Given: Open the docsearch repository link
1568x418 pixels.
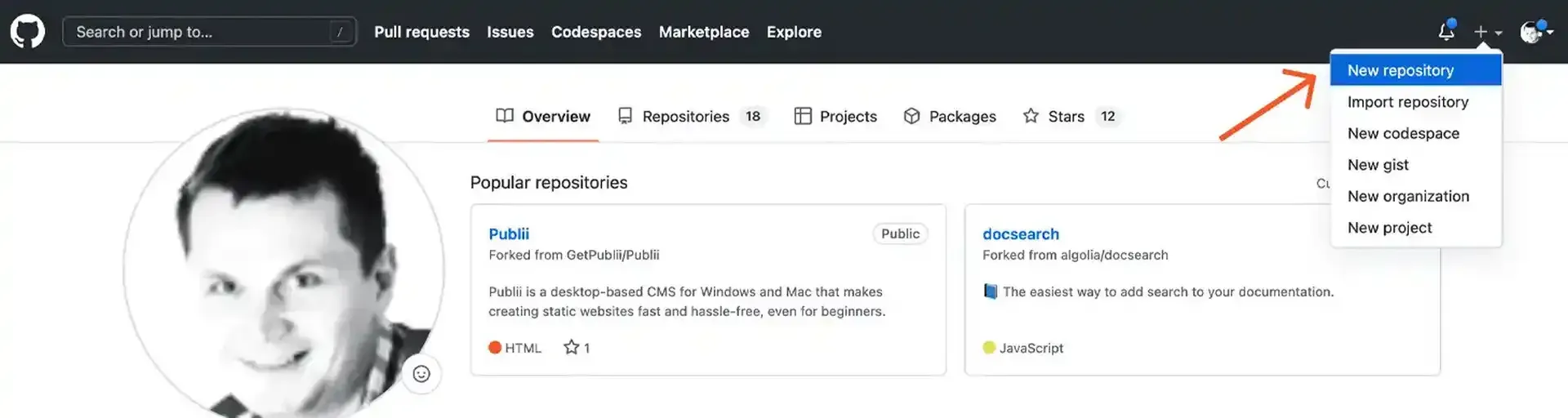Looking at the screenshot, I should point(1020,233).
